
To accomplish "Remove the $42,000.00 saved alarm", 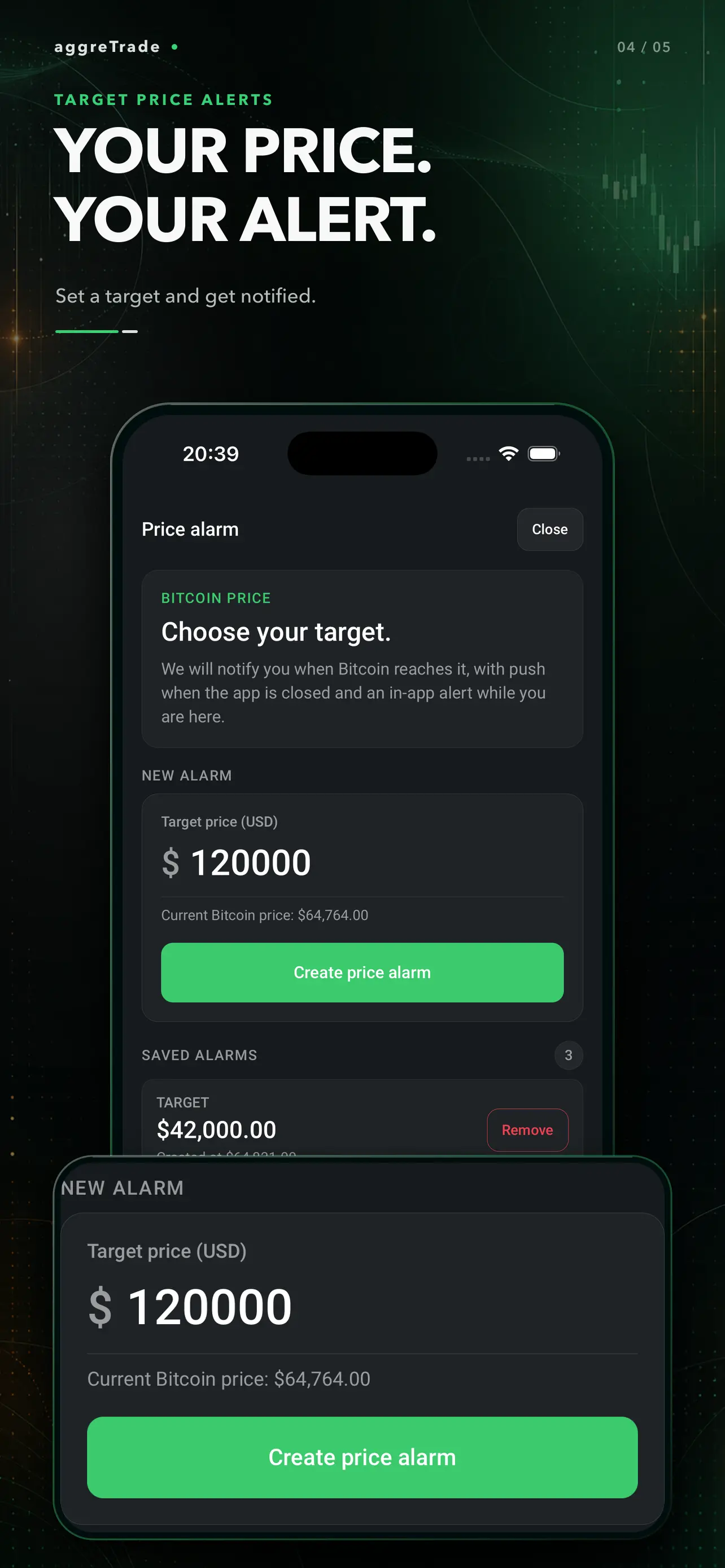I will click(x=527, y=1130).
